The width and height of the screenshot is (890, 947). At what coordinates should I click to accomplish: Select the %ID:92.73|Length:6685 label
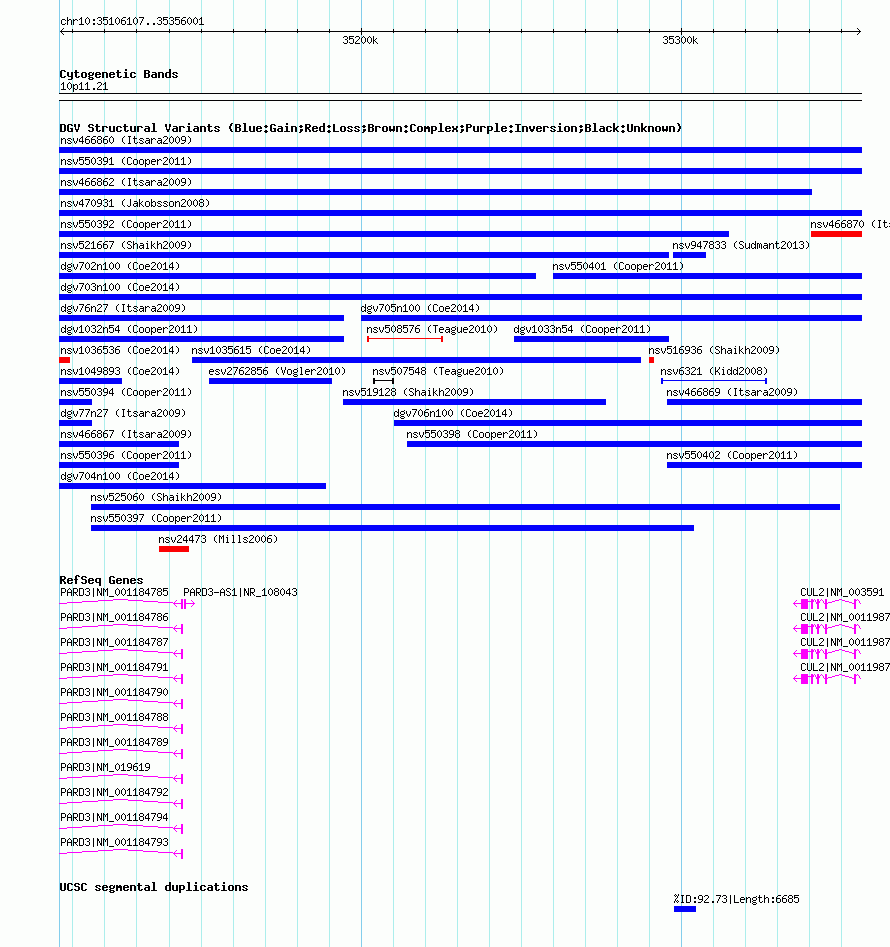[736, 899]
